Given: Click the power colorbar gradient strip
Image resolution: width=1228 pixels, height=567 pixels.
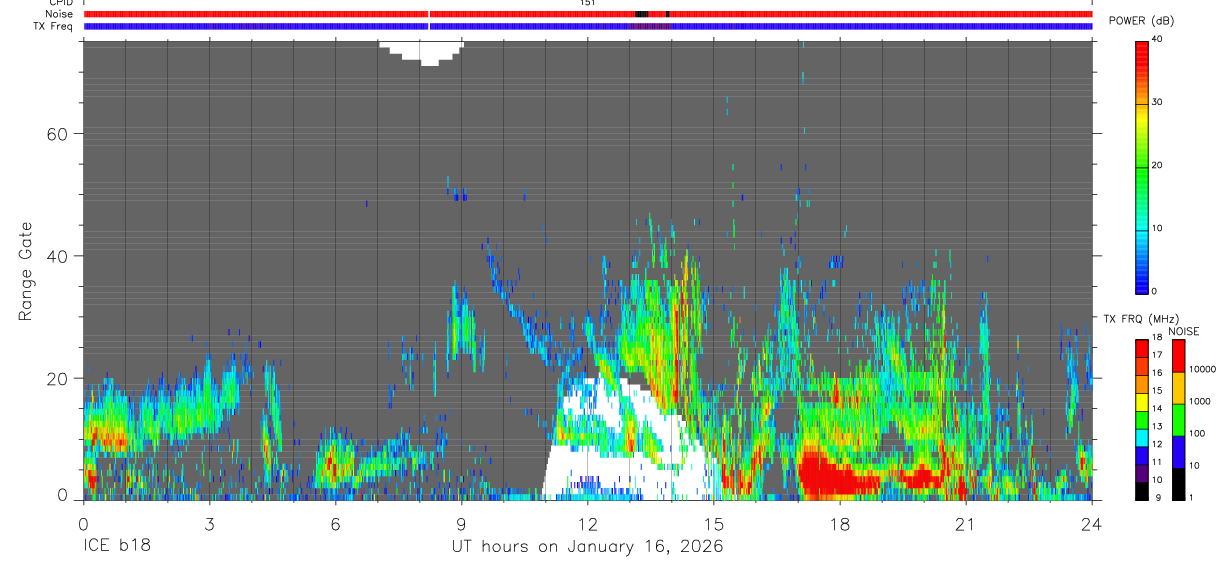Looking at the screenshot, I should (x=1142, y=166).
